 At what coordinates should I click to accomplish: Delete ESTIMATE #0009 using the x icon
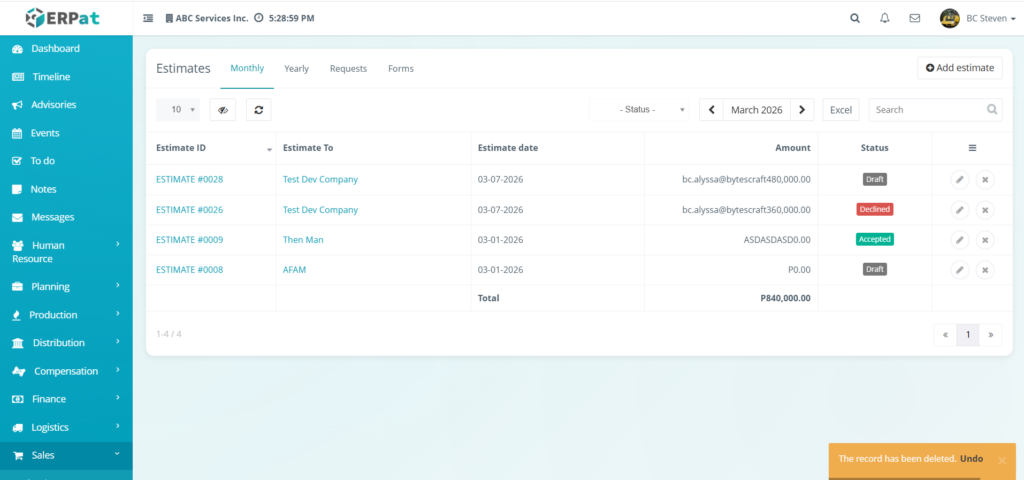click(985, 240)
